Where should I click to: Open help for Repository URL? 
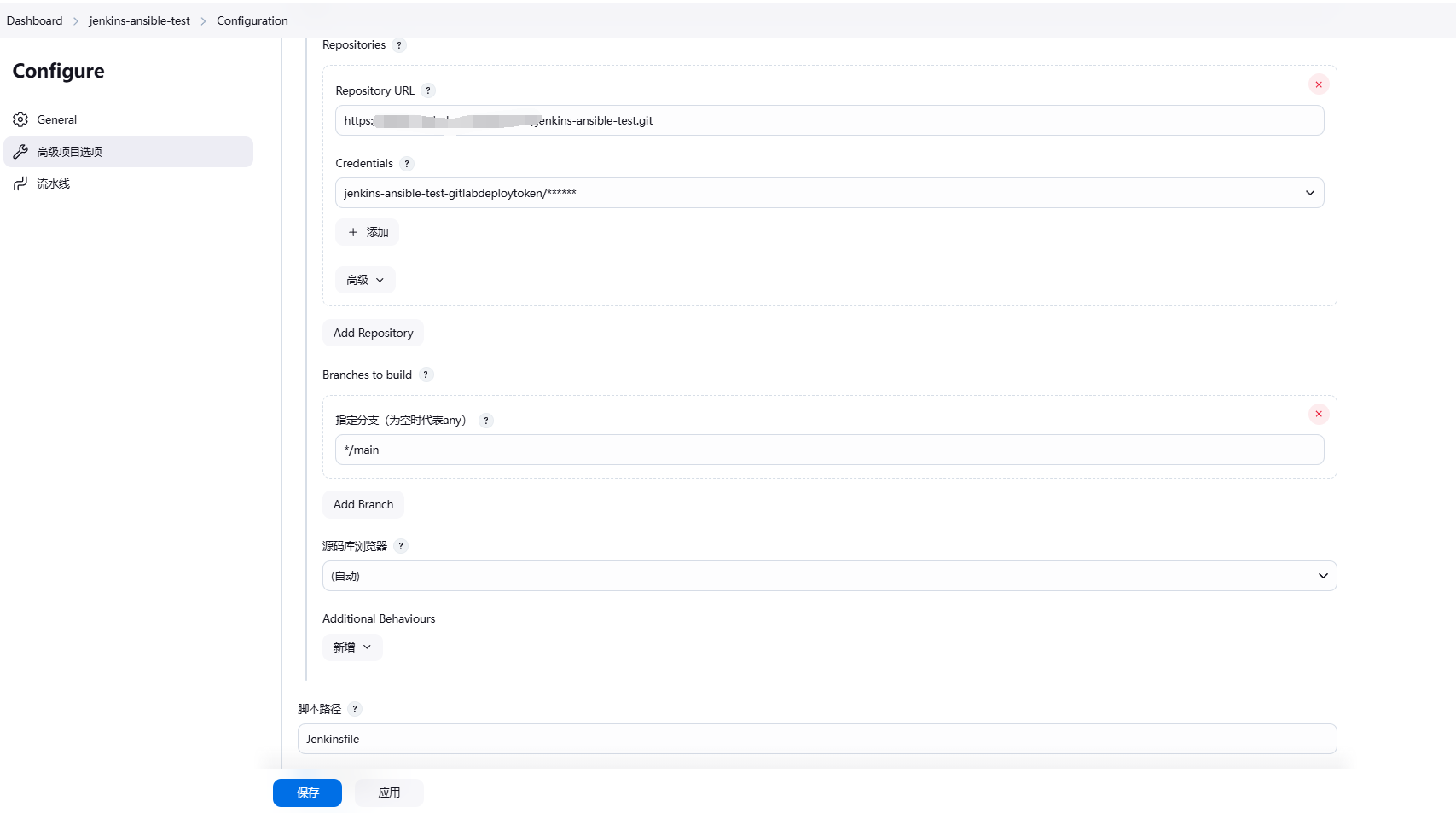pyautogui.click(x=429, y=90)
